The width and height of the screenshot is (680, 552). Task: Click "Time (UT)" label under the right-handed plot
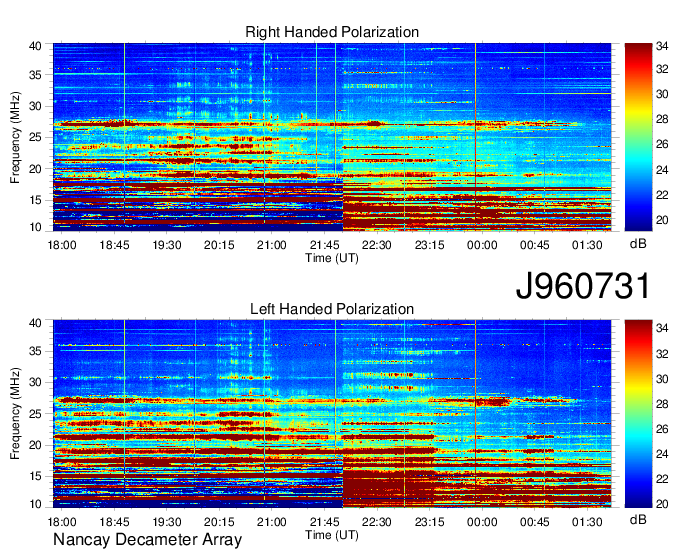click(332, 258)
